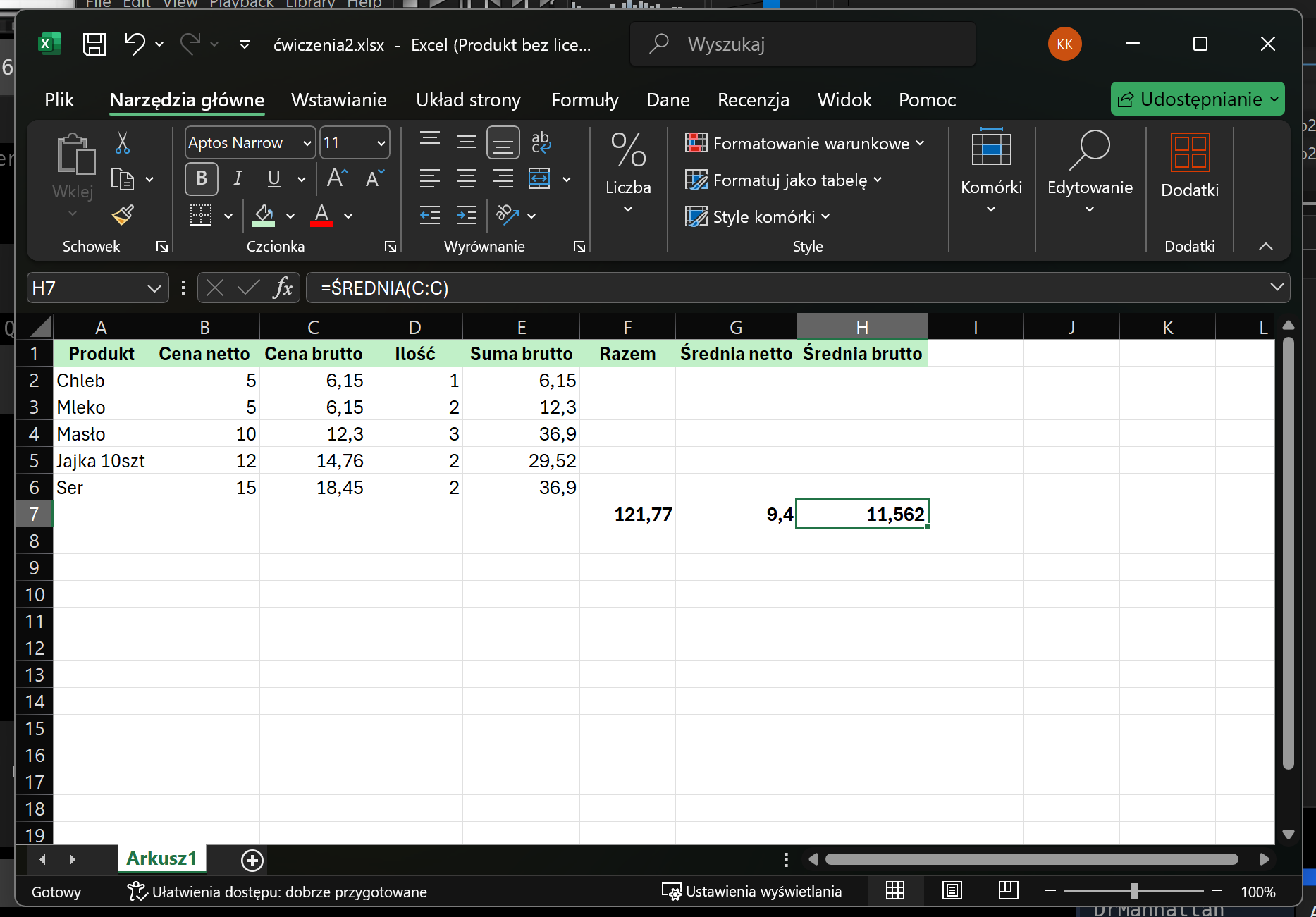Open the font name dropdown Aptos Narrow
The height and width of the screenshot is (917, 1316).
coord(307,143)
